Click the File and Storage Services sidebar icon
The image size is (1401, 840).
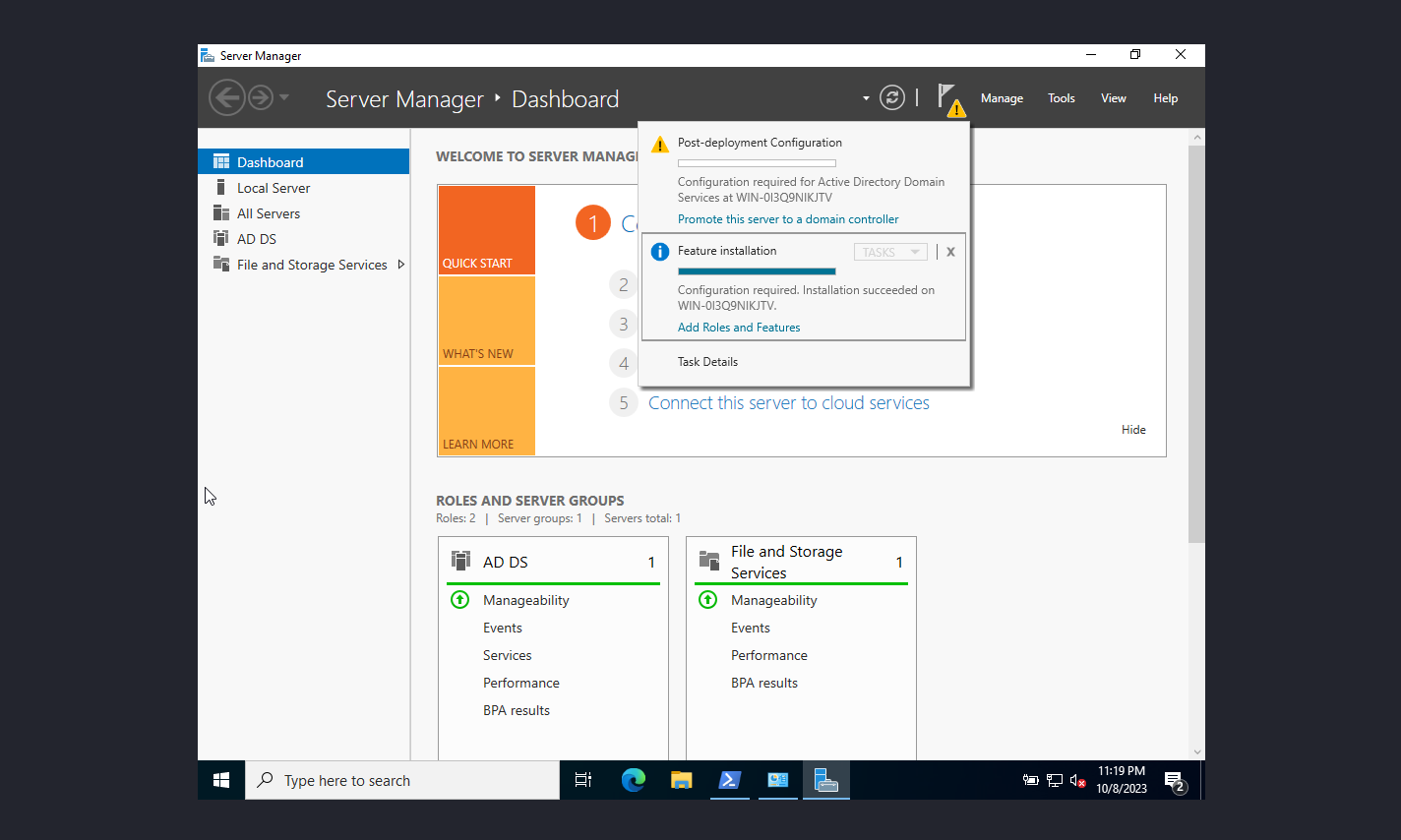221,264
